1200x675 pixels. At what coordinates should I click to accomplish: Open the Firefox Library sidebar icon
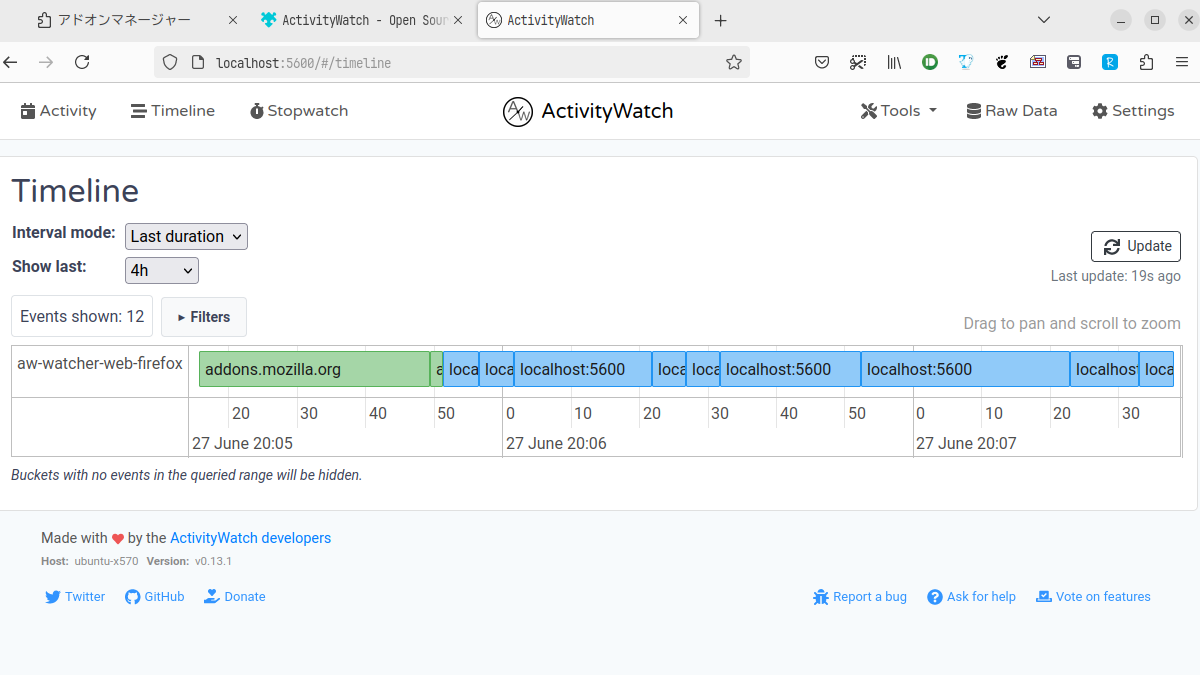[x=894, y=62]
